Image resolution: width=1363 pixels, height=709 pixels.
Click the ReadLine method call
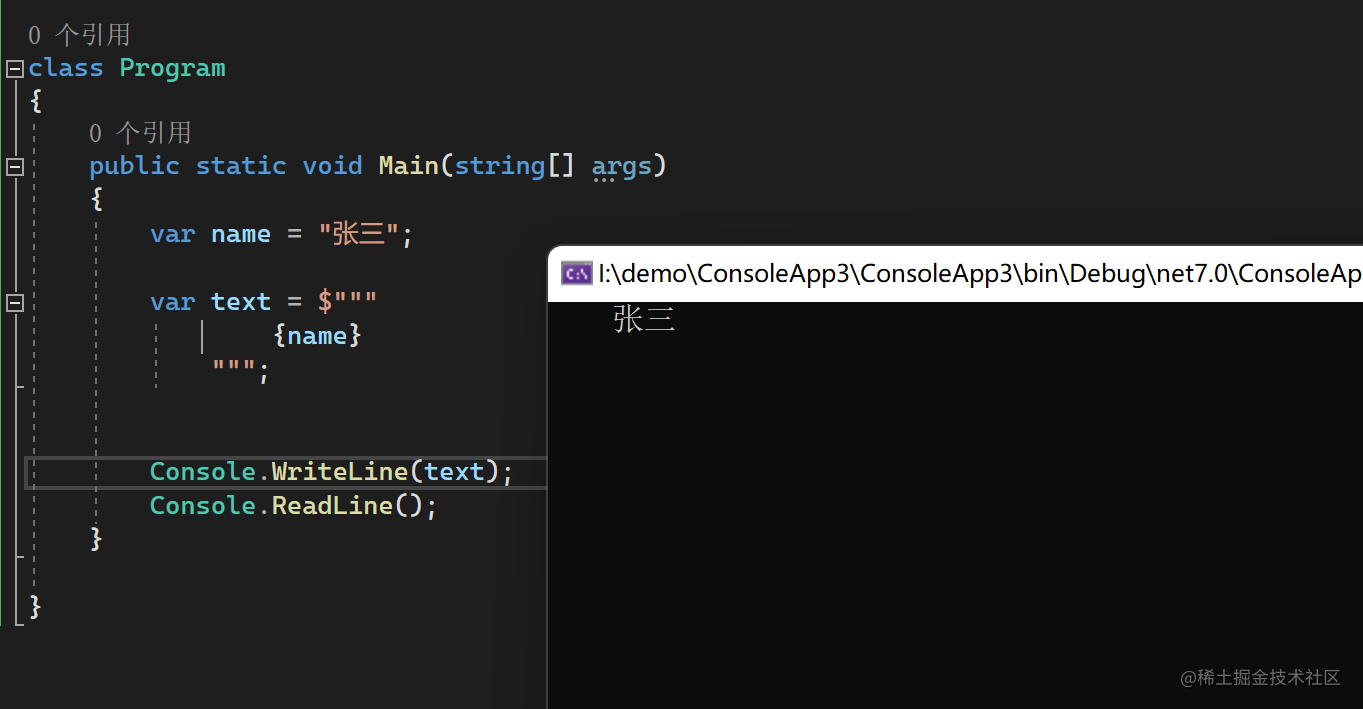coord(332,506)
